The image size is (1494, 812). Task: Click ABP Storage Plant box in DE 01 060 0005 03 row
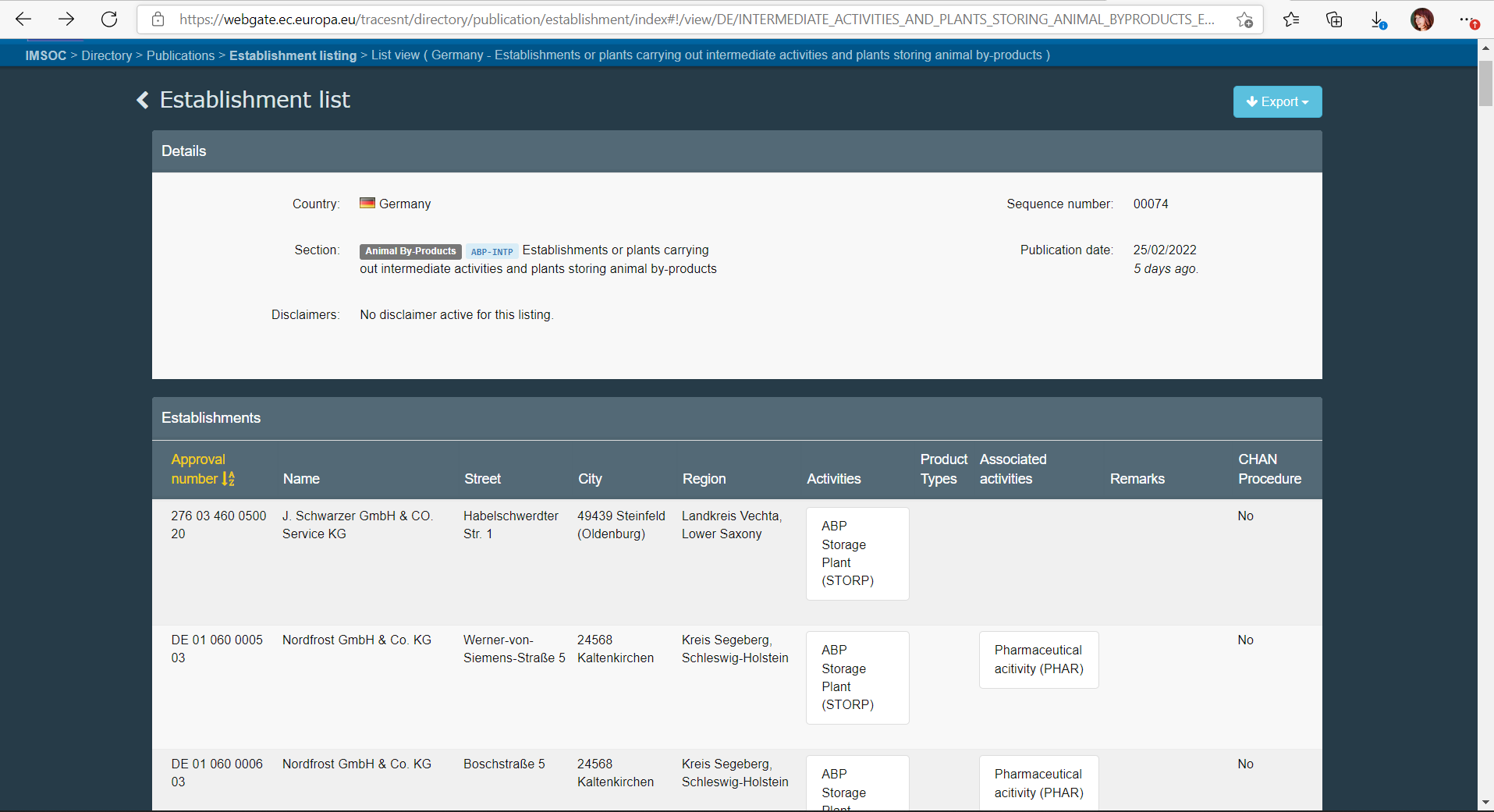(x=857, y=678)
